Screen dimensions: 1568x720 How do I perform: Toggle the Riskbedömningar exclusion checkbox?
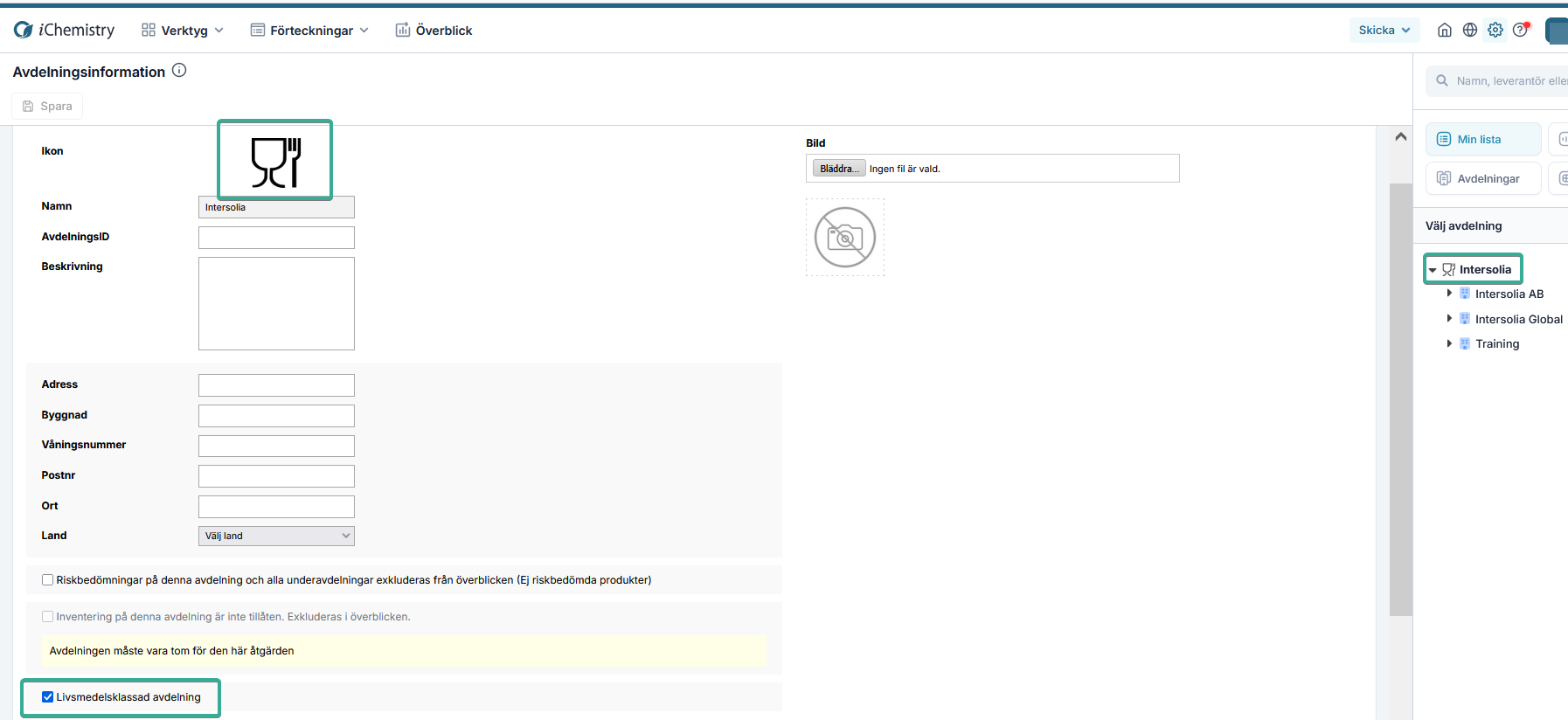[x=47, y=579]
